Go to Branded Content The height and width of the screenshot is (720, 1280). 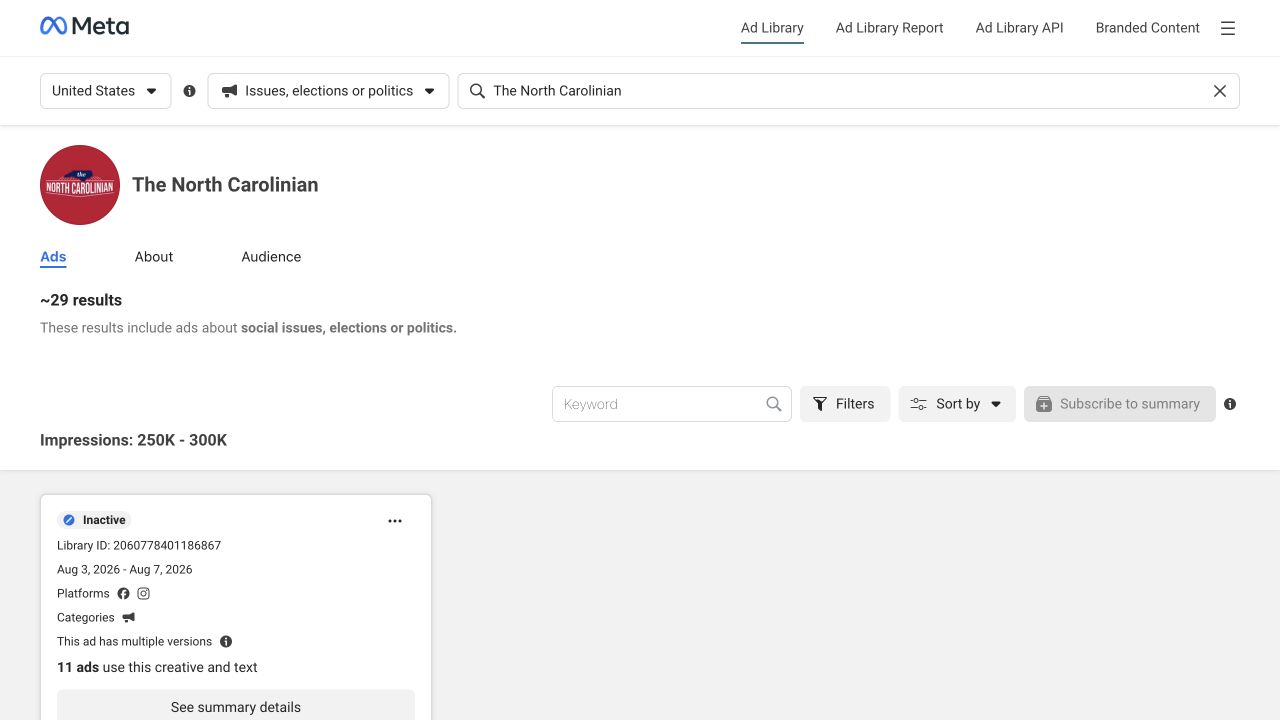[x=1148, y=28]
